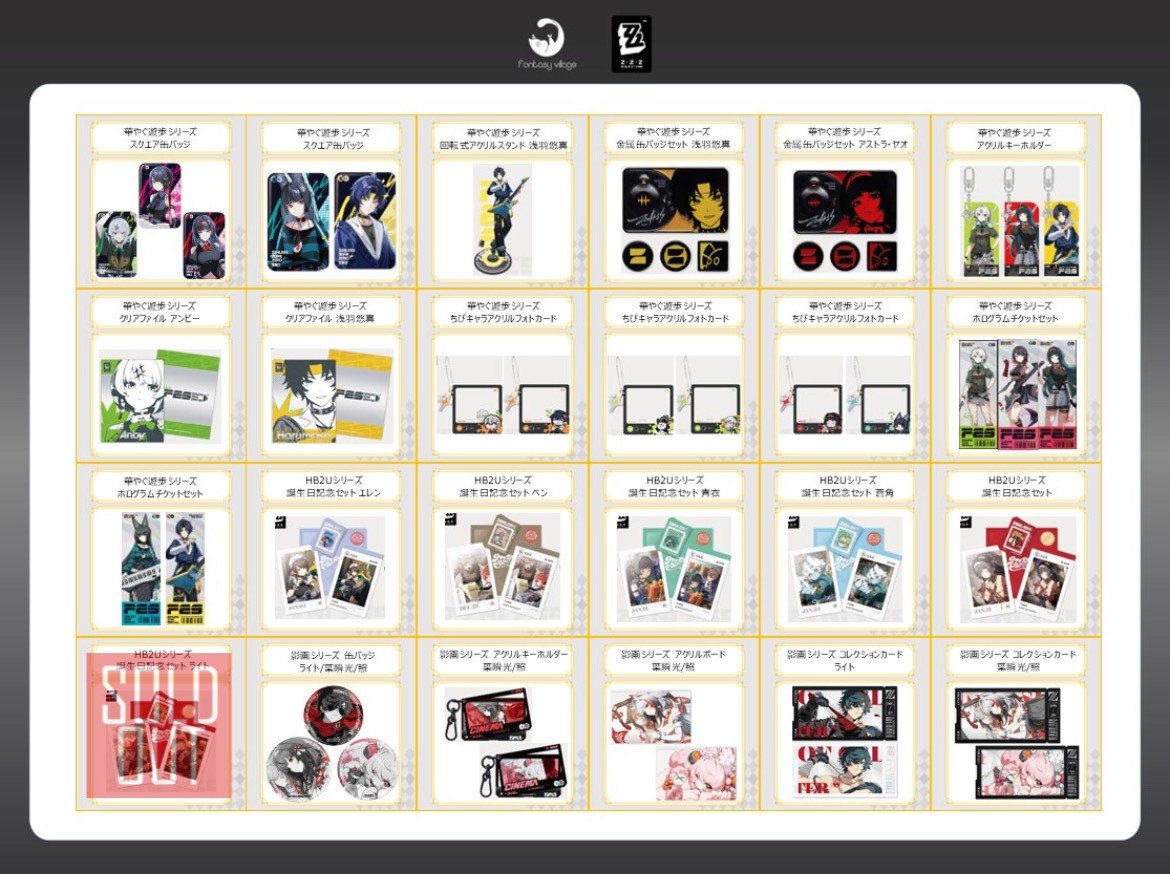This screenshot has height=874, width=1170.
Task: Open the two-ticket ホログラムチケットセット image
Action: (162, 571)
